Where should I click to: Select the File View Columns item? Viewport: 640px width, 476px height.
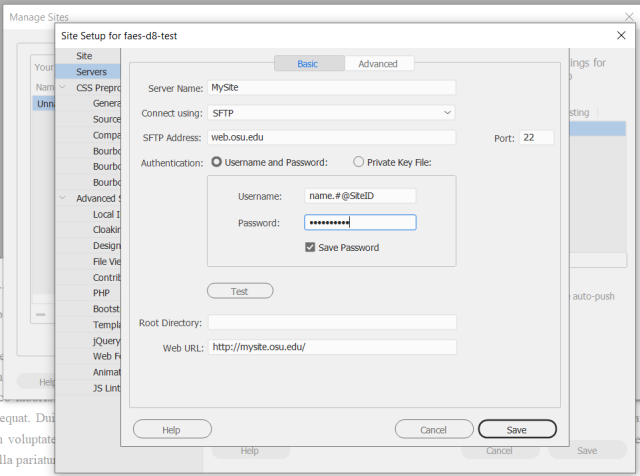(107, 262)
